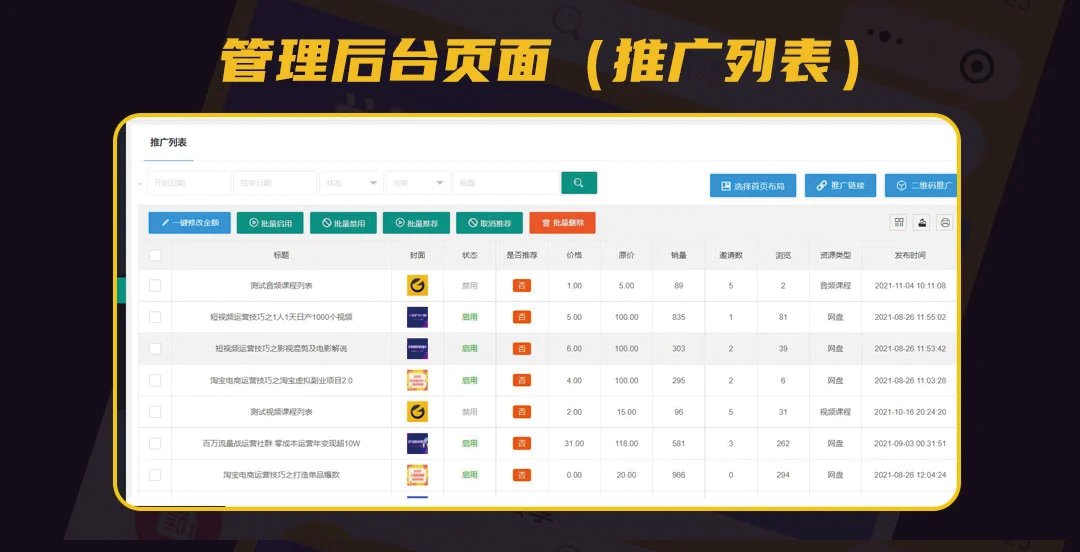Screen dimensions: 1080x552
Task: Open the 推广链接 link button
Action: [x=840, y=186]
